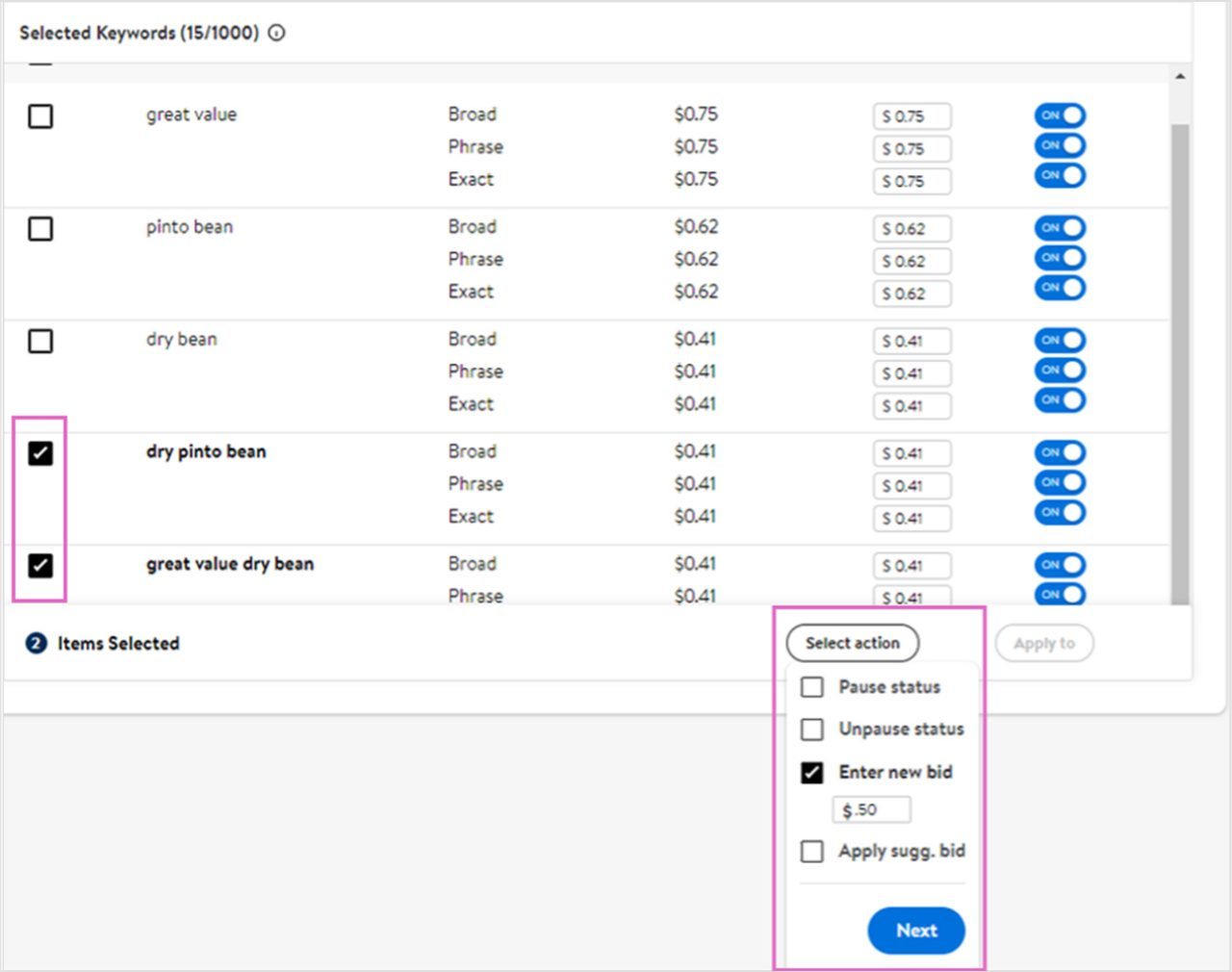Open the Select action dropdown

[x=852, y=643]
